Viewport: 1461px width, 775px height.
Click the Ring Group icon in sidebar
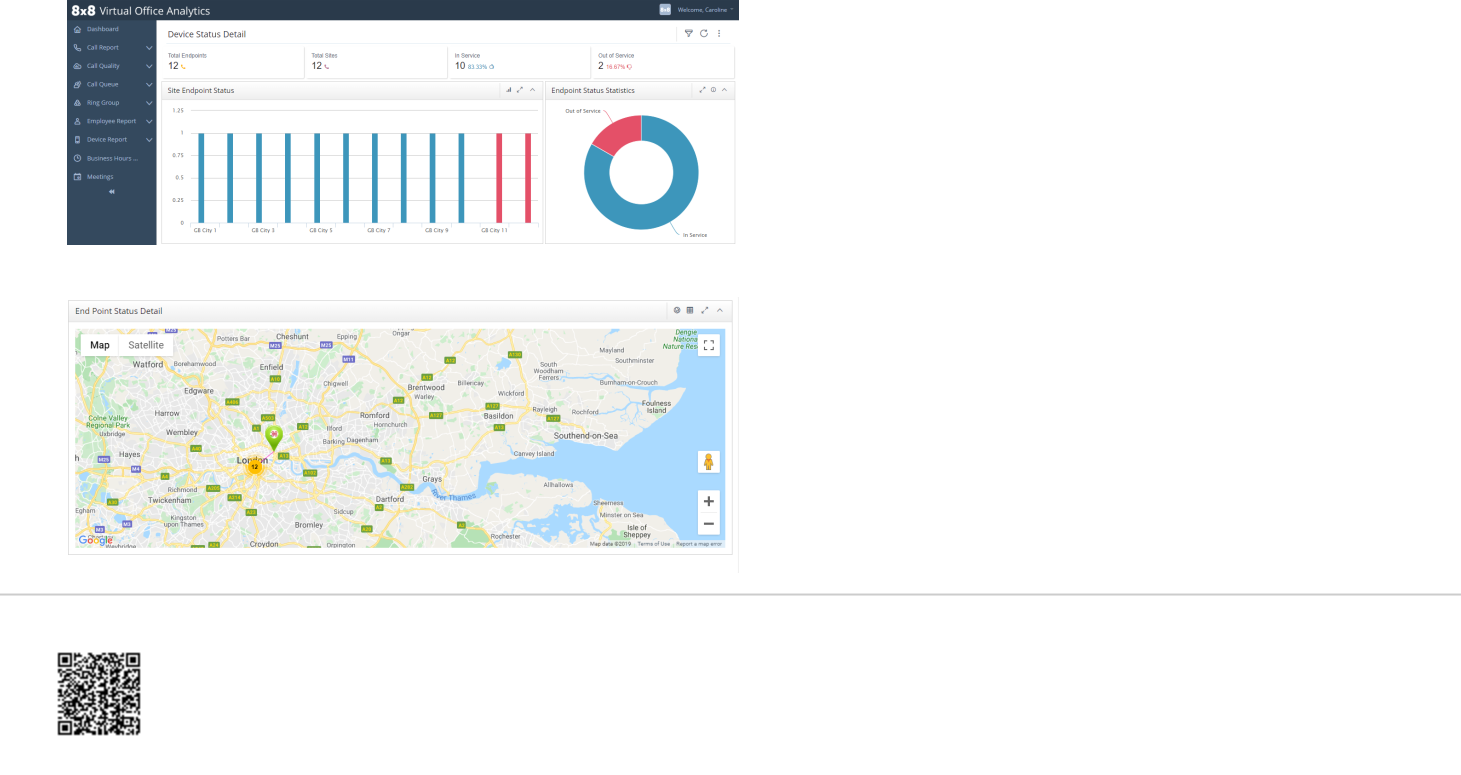[x=77, y=103]
